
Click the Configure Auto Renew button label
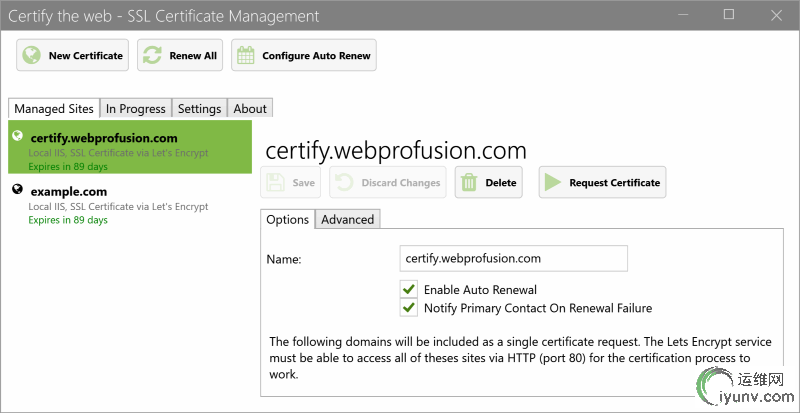coord(316,56)
